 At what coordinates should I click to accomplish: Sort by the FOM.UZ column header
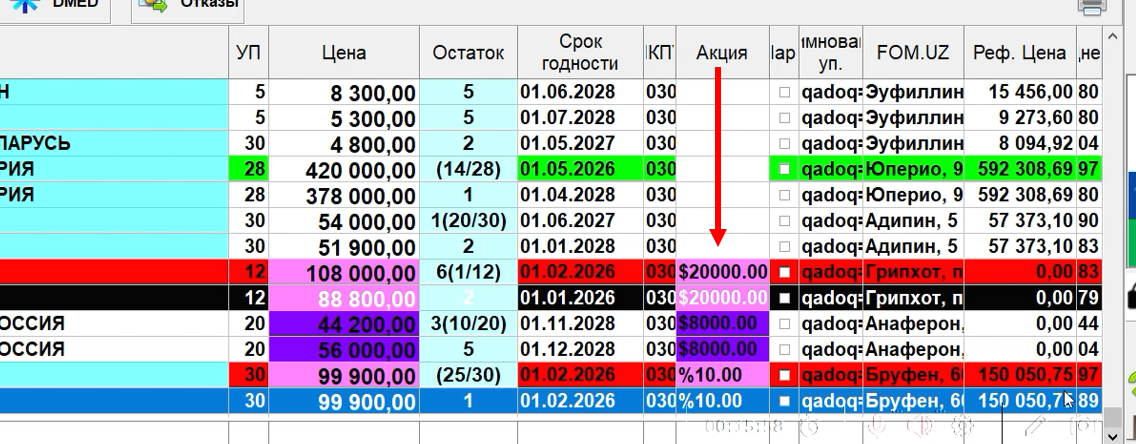pos(913,52)
